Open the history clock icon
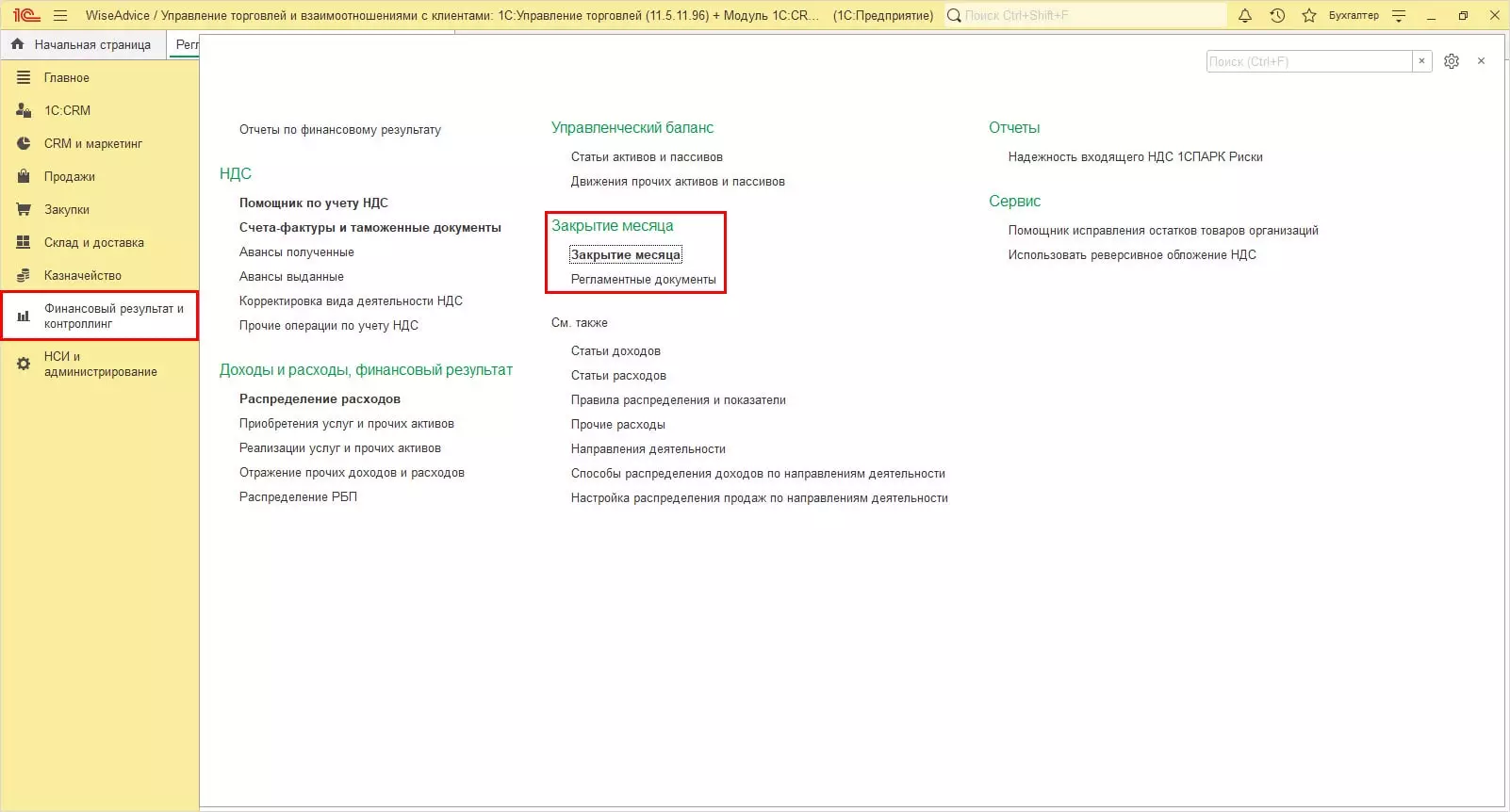1510x812 pixels. coord(1277,15)
